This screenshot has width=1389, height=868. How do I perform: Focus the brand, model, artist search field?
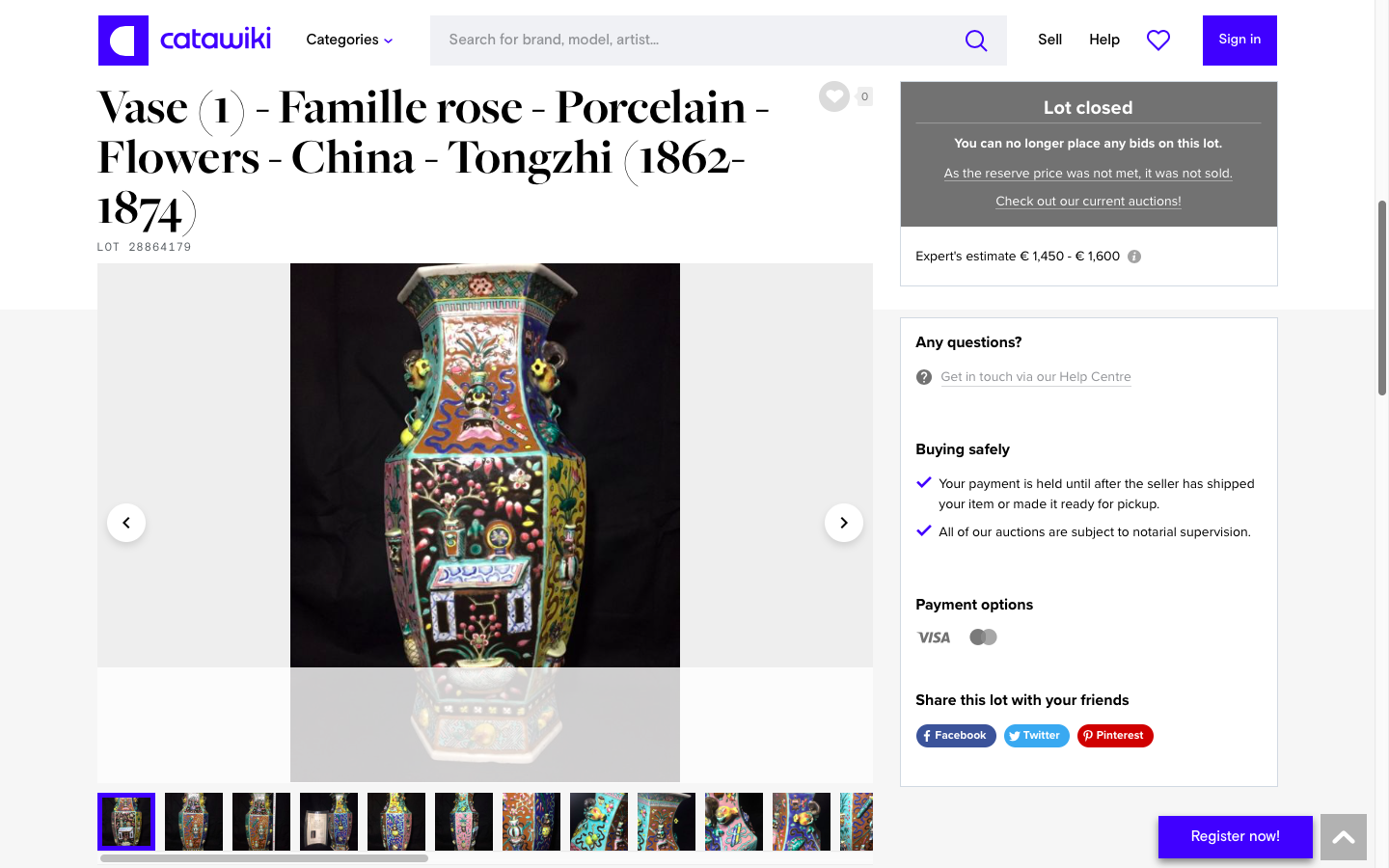(694, 41)
